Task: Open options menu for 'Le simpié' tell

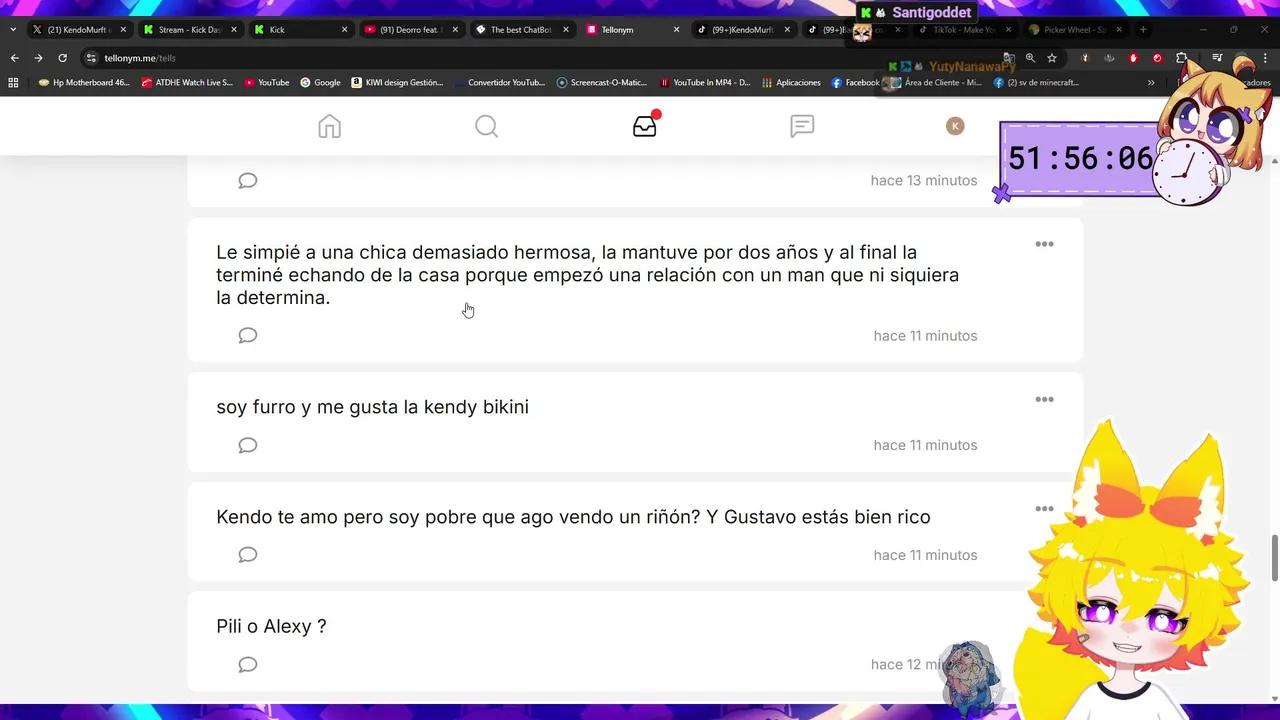Action: pos(1044,244)
